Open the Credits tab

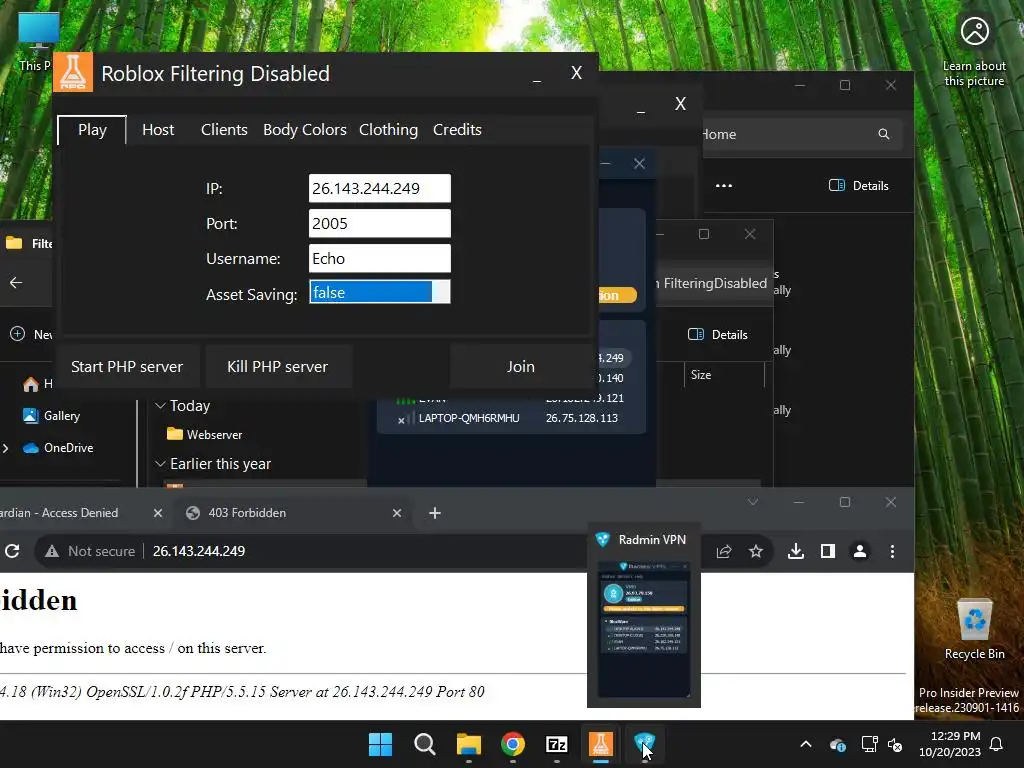click(457, 129)
